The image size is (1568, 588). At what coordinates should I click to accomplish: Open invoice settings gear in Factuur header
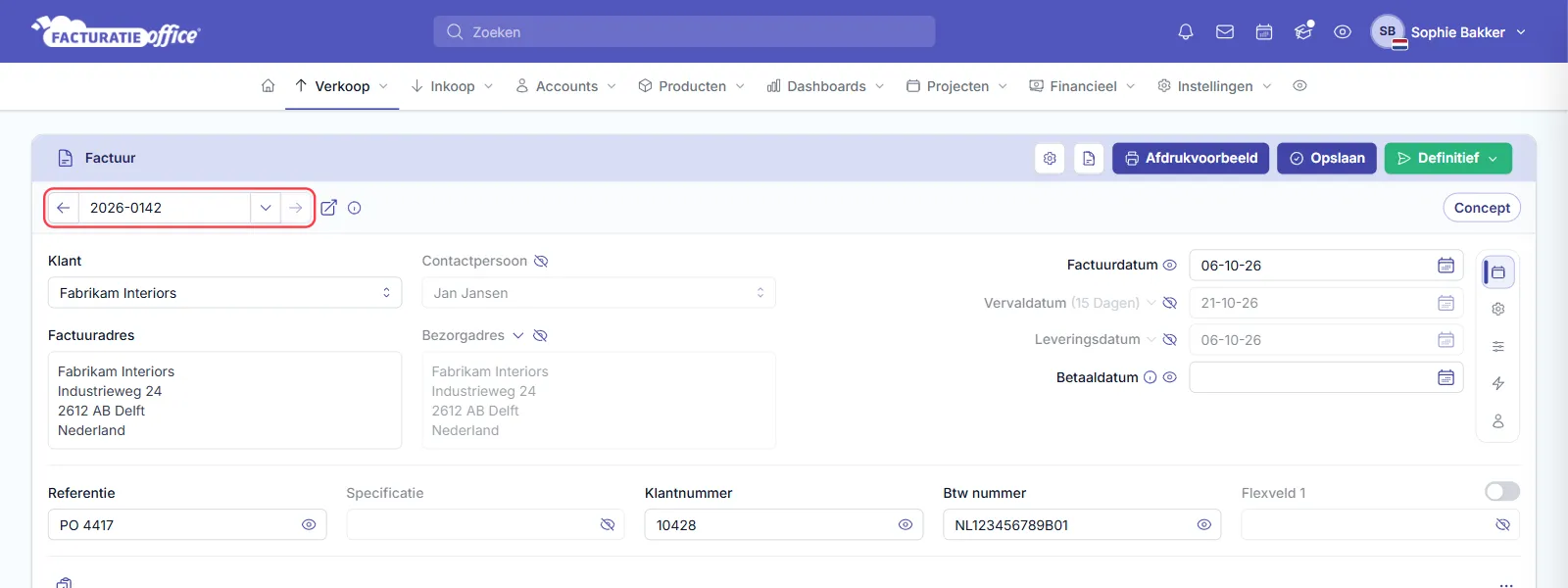point(1050,158)
